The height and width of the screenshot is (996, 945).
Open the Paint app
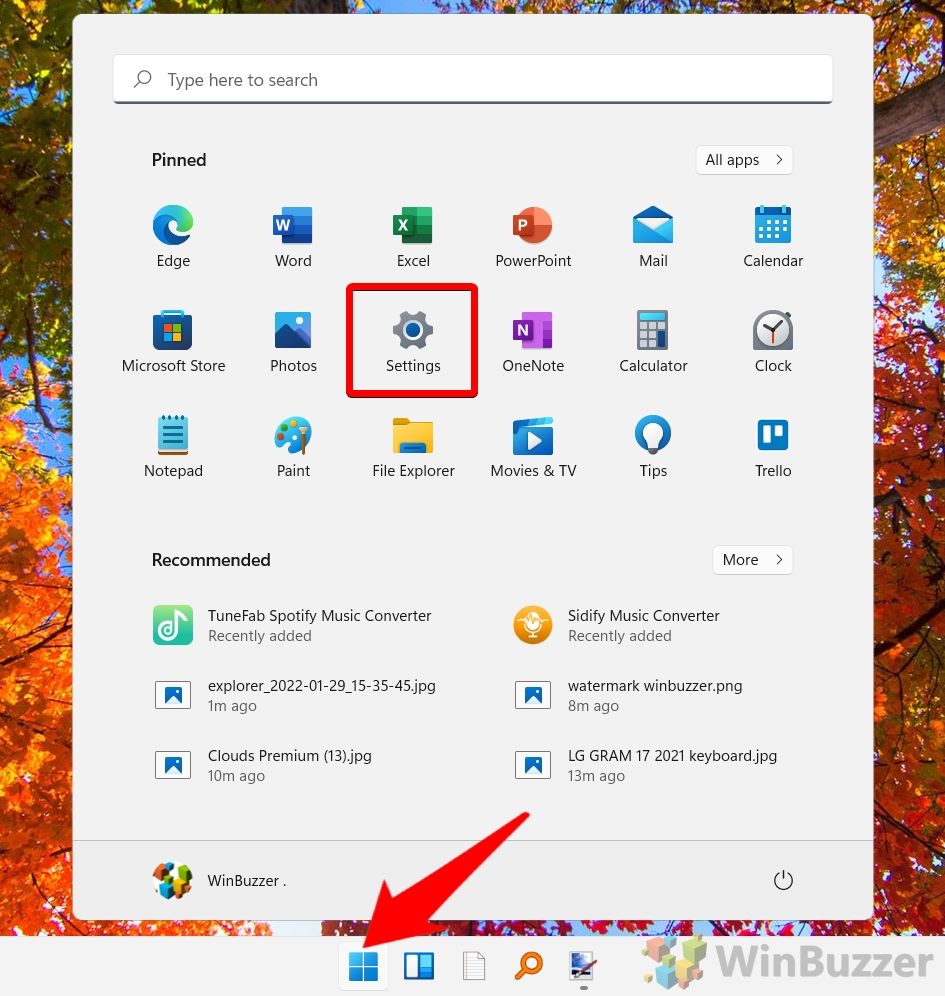tap(293, 446)
